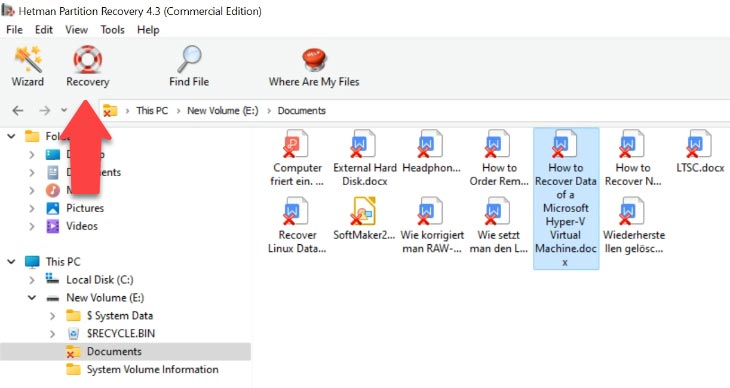730x388 pixels.
Task: Collapse the This PC tree node
Action: click(x=12, y=262)
